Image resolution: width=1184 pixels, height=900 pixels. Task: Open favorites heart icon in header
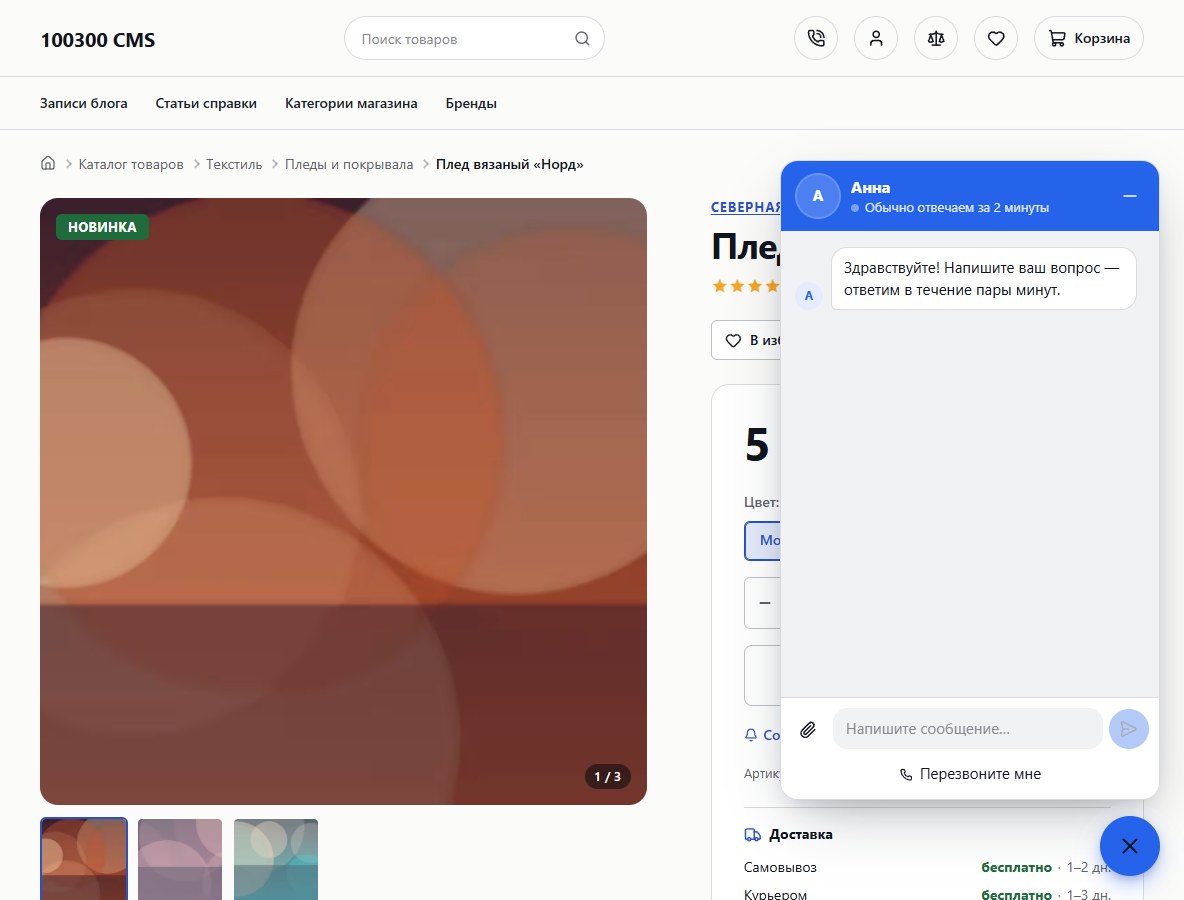click(996, 38)
